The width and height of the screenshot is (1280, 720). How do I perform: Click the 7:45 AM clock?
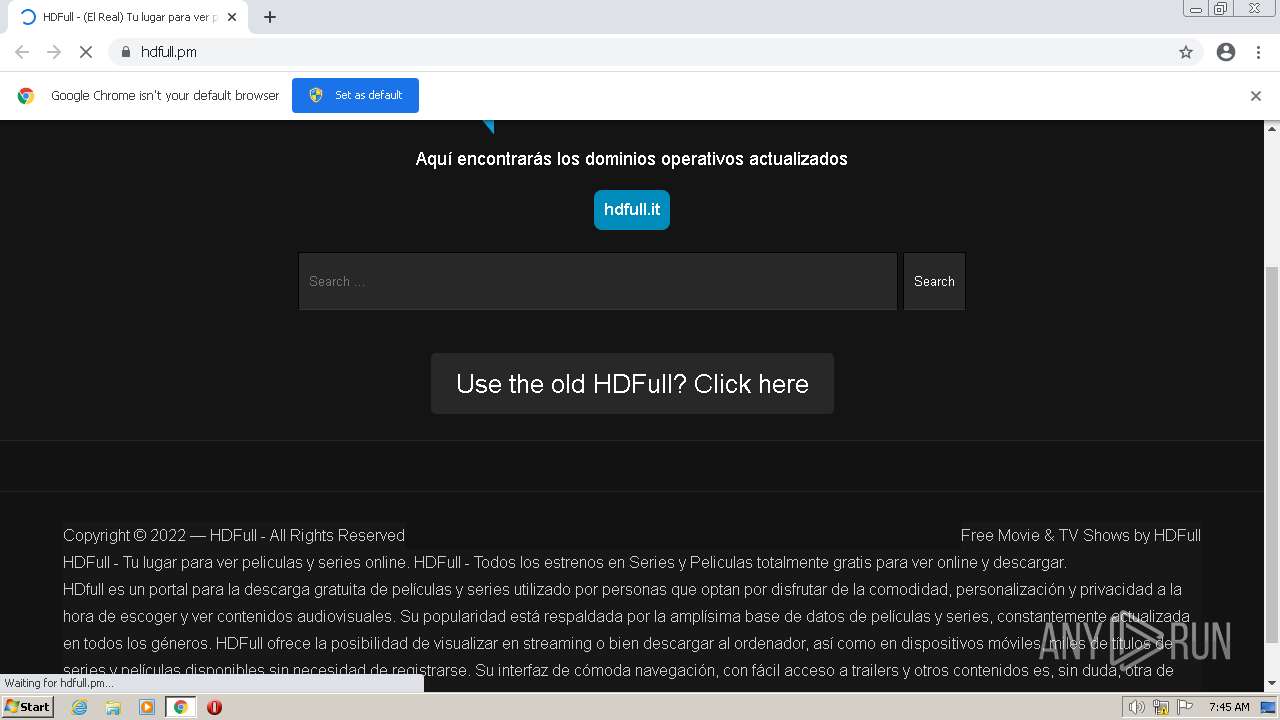tap(1229, 707)
